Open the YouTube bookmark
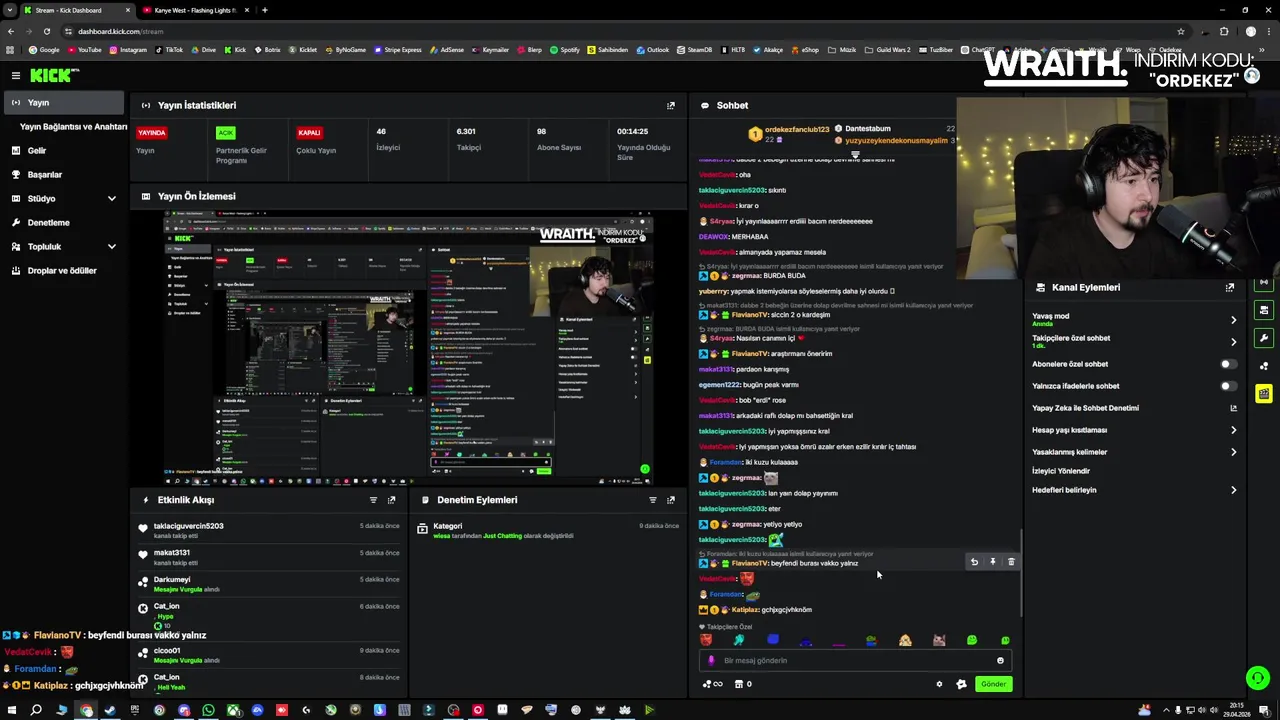The width and height of the screenshot is (1280, 720). coord(85,49)
